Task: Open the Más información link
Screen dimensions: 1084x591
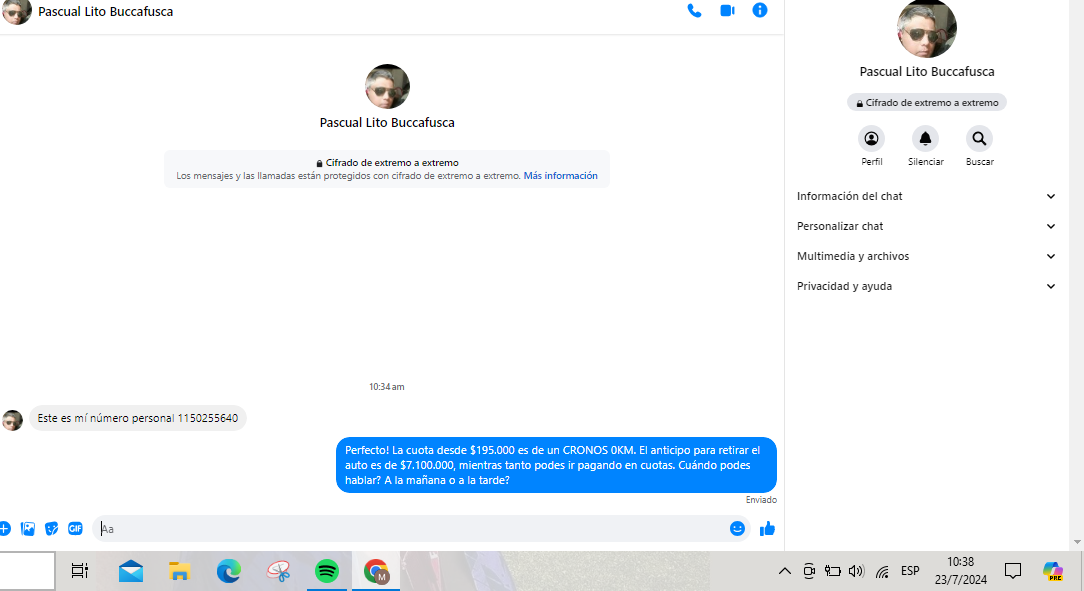Action: click(560, 176)
